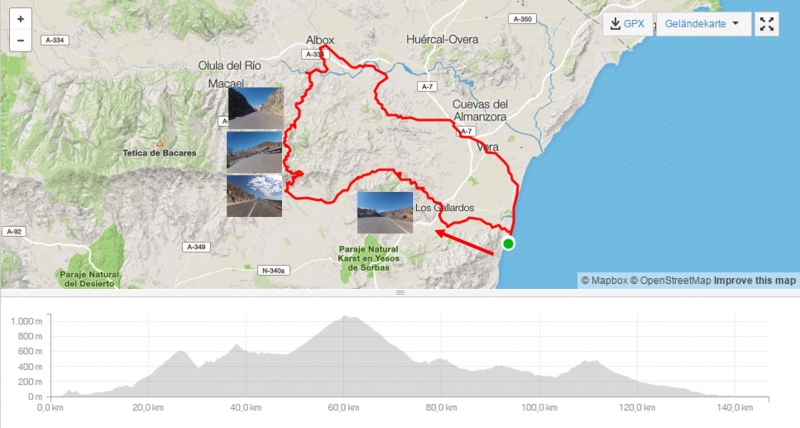Open the middle mountain road photo thumbnail
Screen dimensions: 800x428
(x=254, y=152)
